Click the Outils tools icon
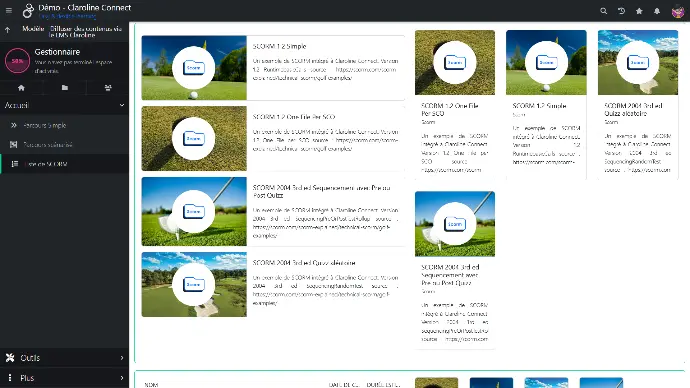 click(10, 358)
